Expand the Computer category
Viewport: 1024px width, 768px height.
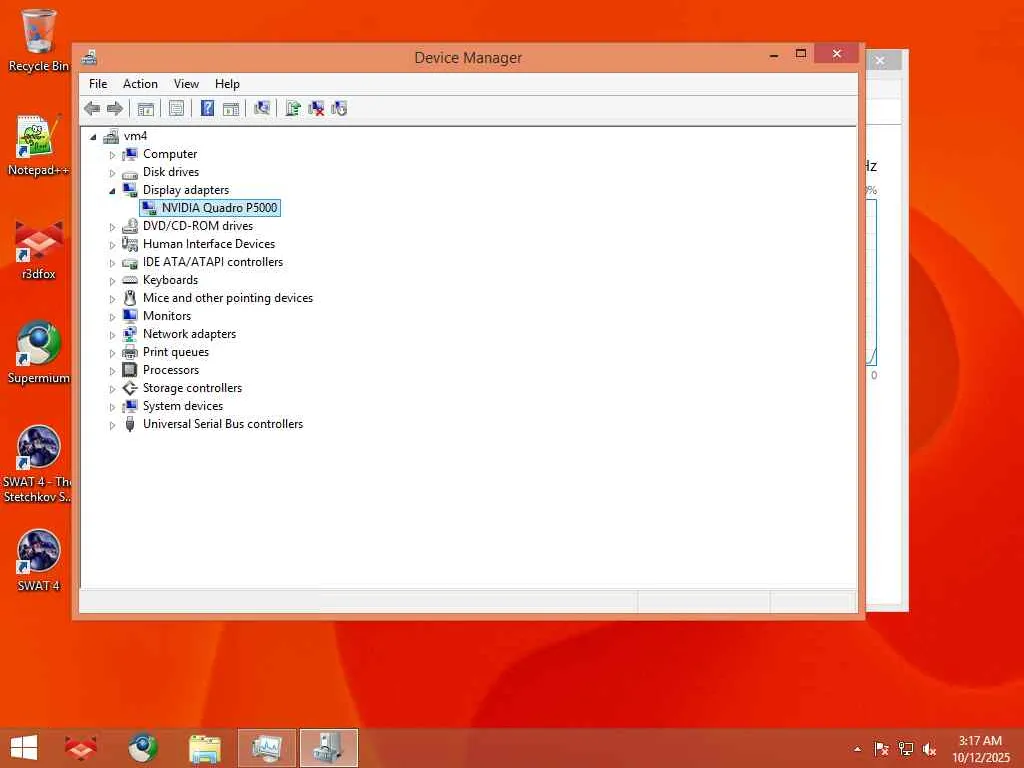pos(112,155)
